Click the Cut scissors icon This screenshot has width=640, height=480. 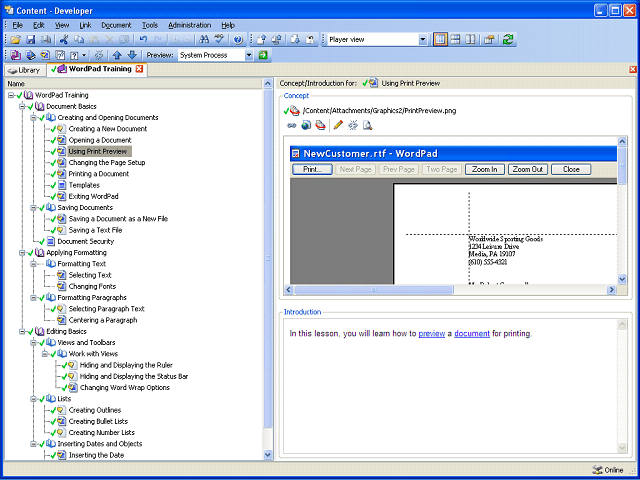pos(64,40)
